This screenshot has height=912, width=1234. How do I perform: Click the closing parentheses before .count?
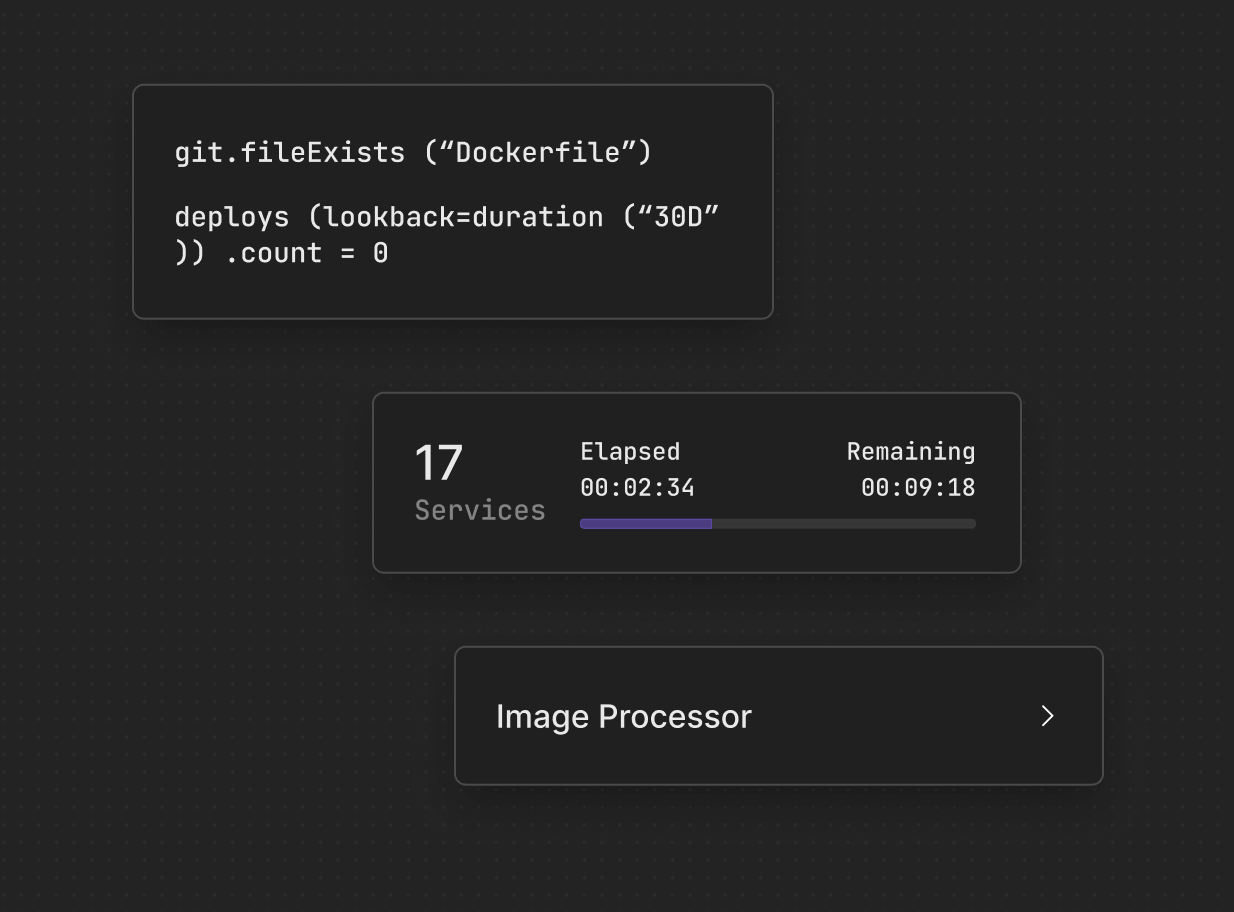pyautogui.click(x=190, y=254)
